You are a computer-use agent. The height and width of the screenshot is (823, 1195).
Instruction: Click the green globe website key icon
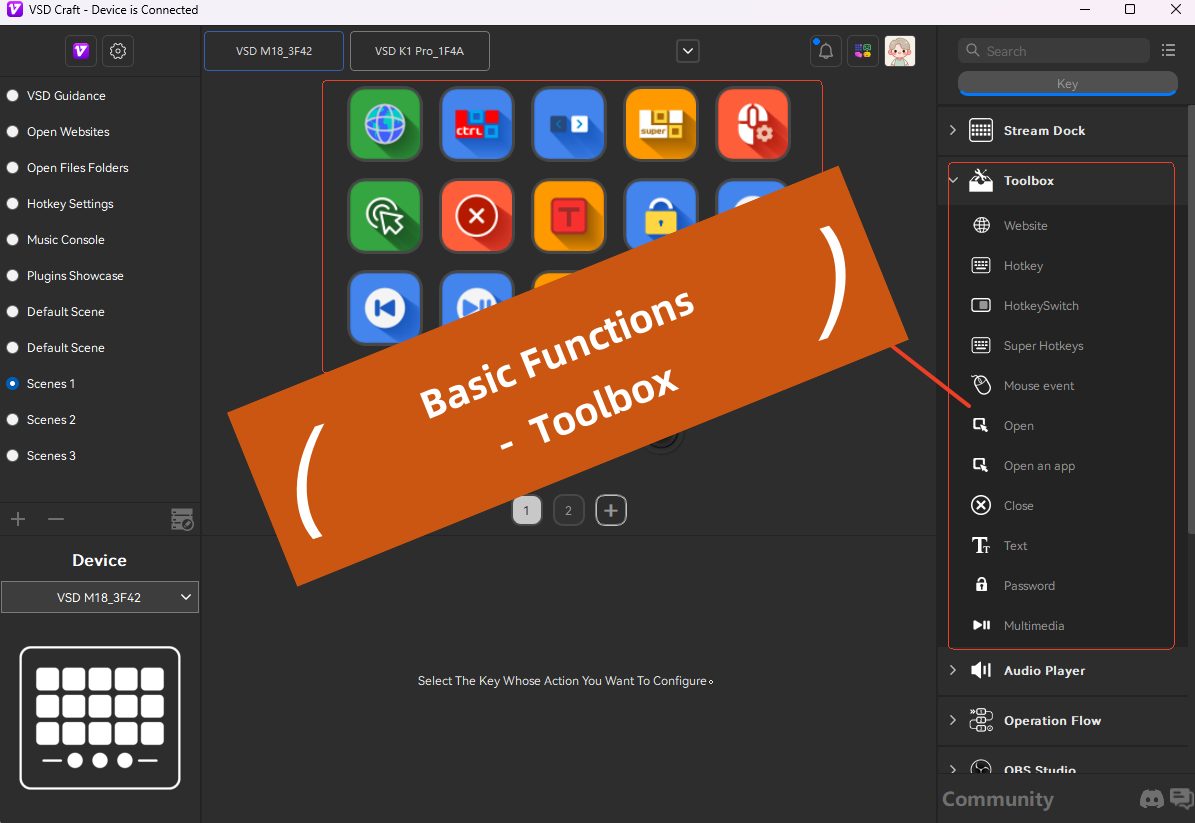click(x=384, y=124)
